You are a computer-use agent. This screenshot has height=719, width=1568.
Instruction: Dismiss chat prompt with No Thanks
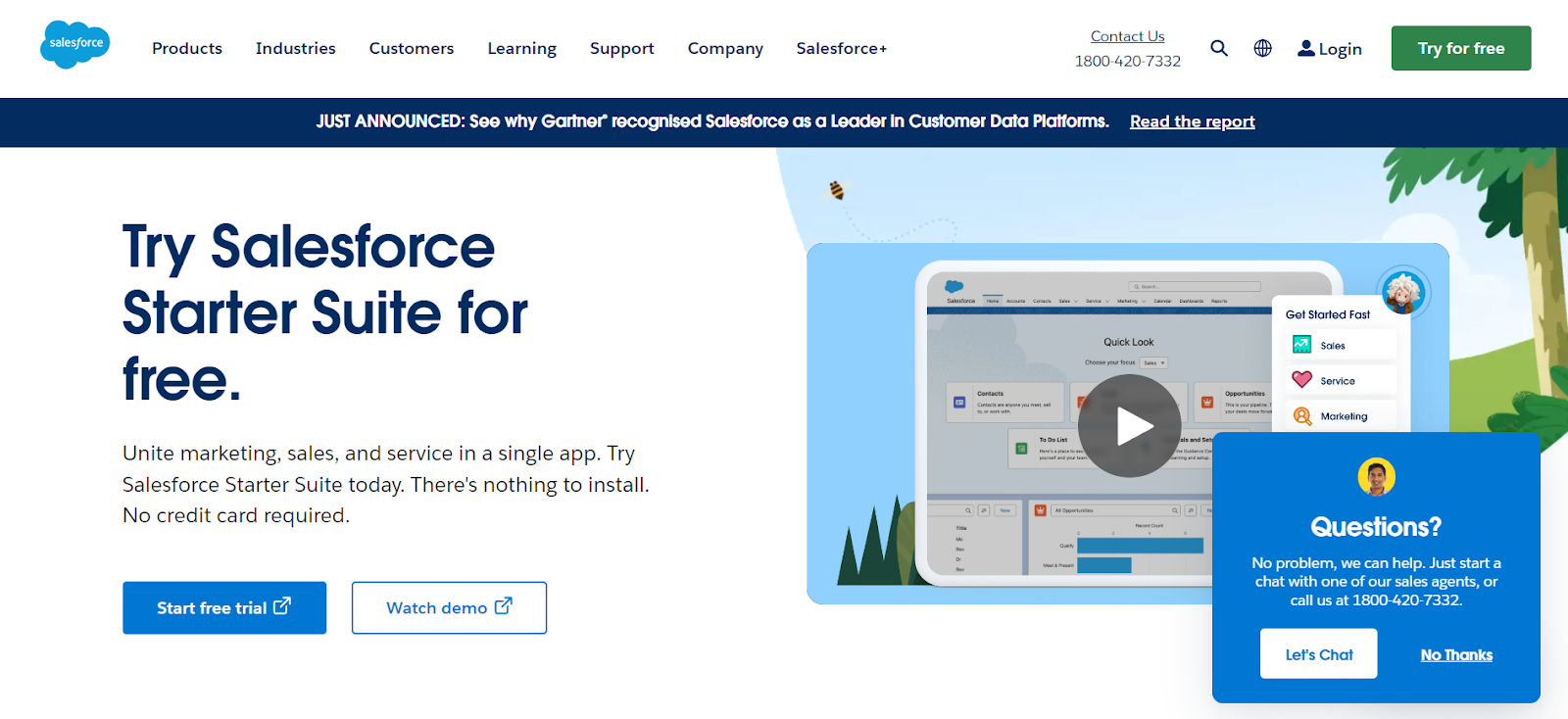click(1456, 654)
